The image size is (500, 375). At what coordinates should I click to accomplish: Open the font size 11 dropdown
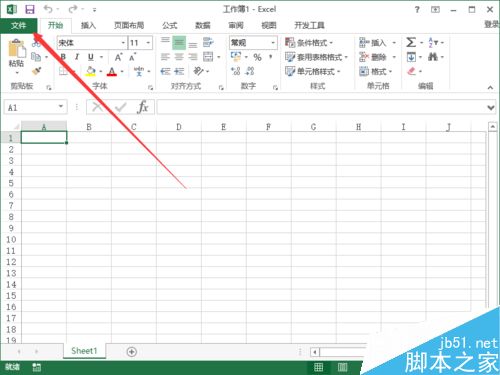click(x=148, y=43)
